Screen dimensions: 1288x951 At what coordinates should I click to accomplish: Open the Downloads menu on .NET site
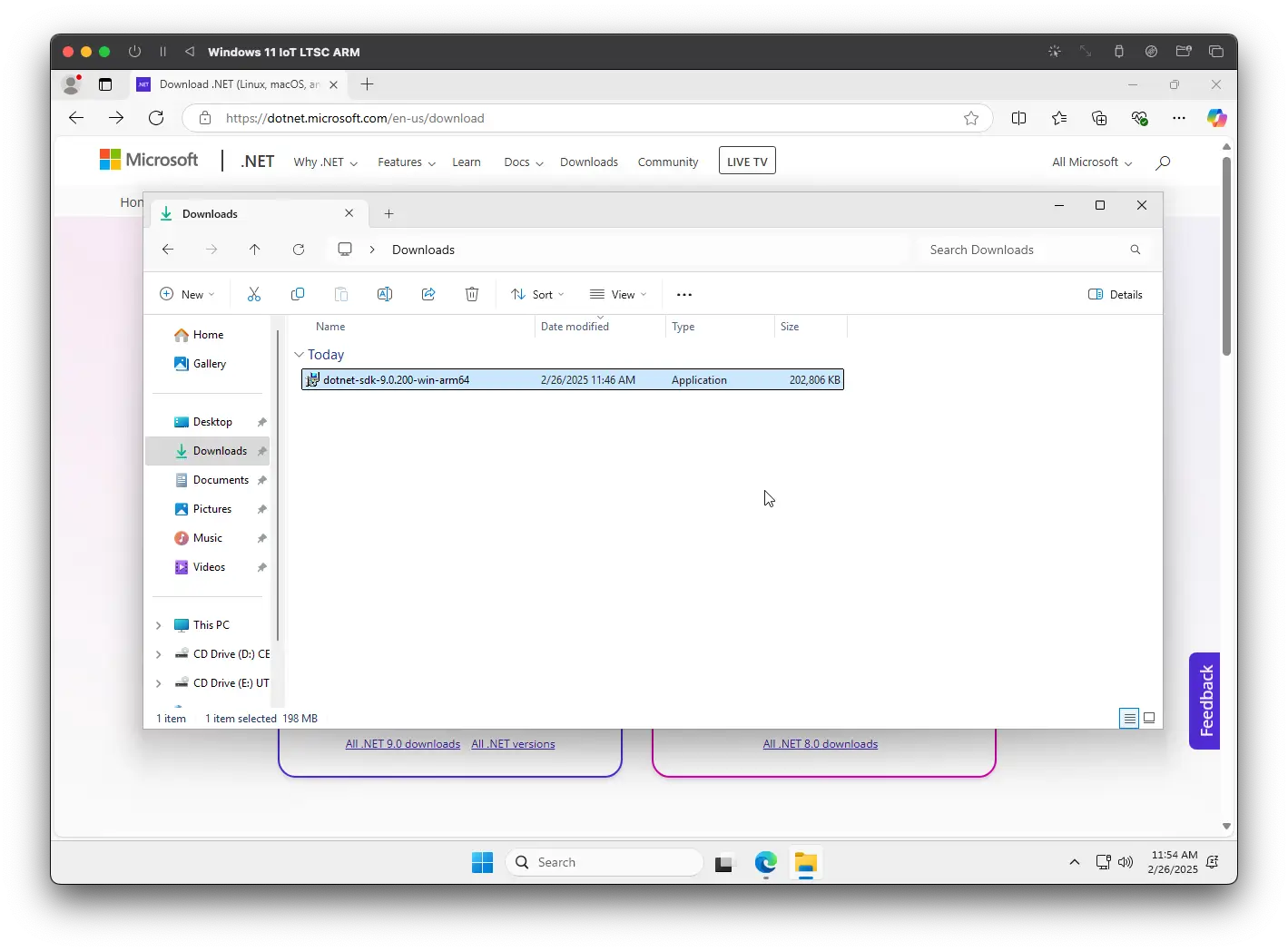pyautogui.click(x=588, y=162)
